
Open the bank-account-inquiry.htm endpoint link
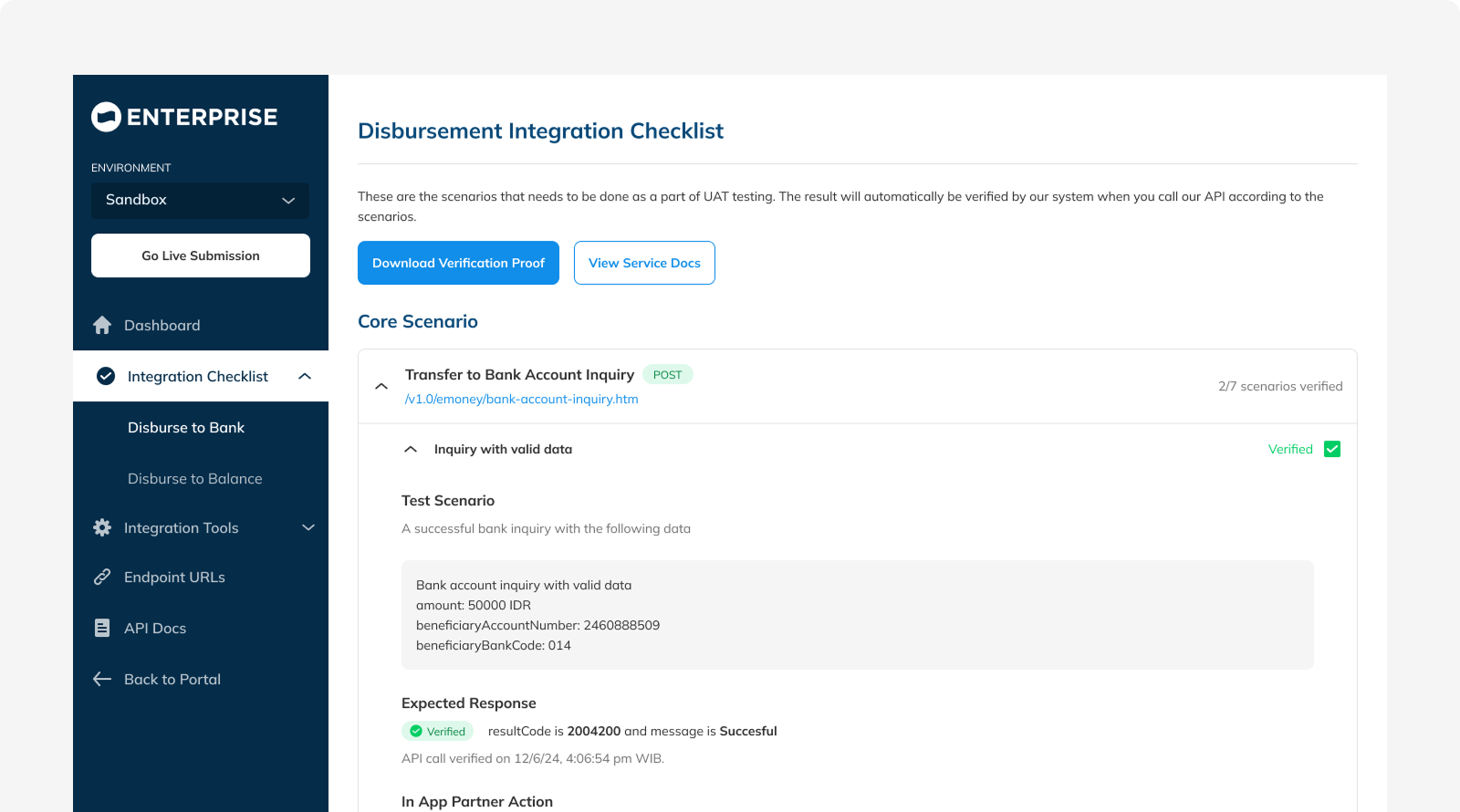(522, 399)
